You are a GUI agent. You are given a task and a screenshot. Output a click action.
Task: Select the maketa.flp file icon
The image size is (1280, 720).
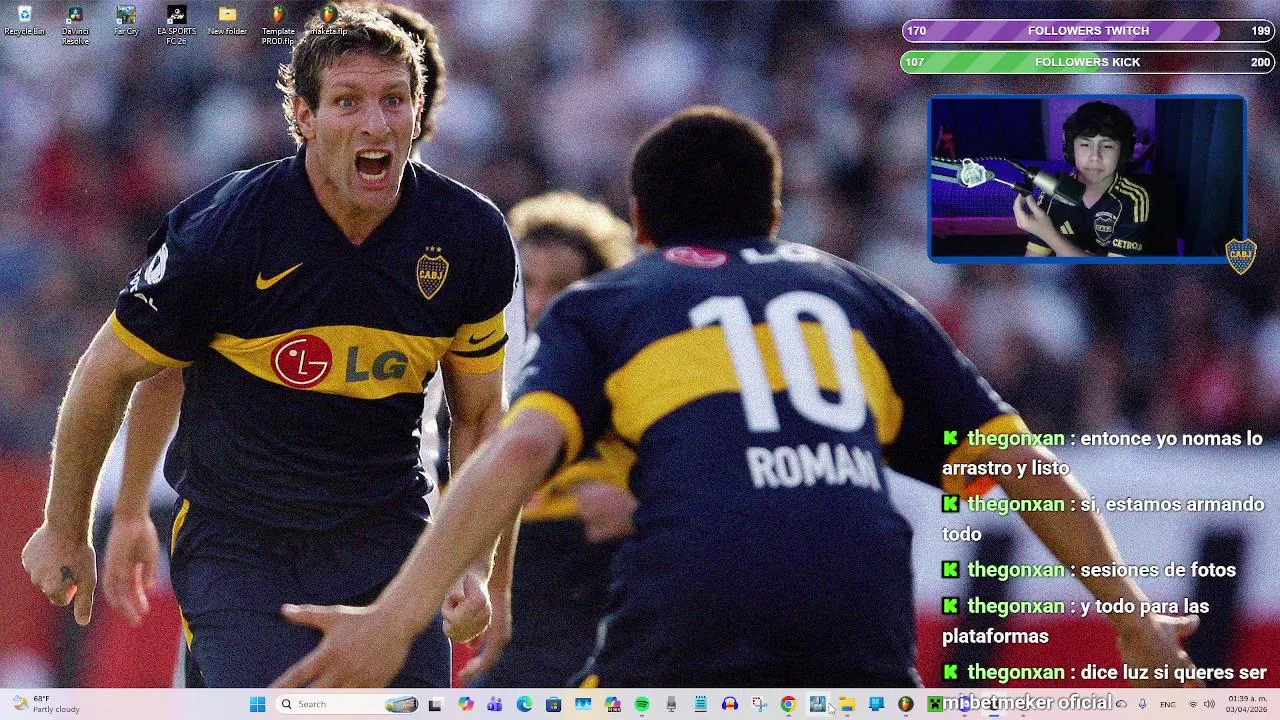click(329, 20)
